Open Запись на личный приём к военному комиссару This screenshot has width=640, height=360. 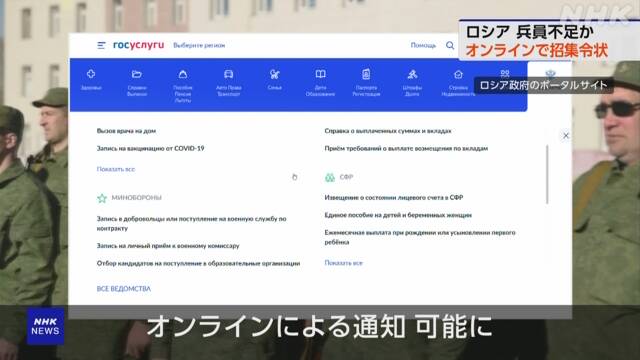click(x=168, y=246)
